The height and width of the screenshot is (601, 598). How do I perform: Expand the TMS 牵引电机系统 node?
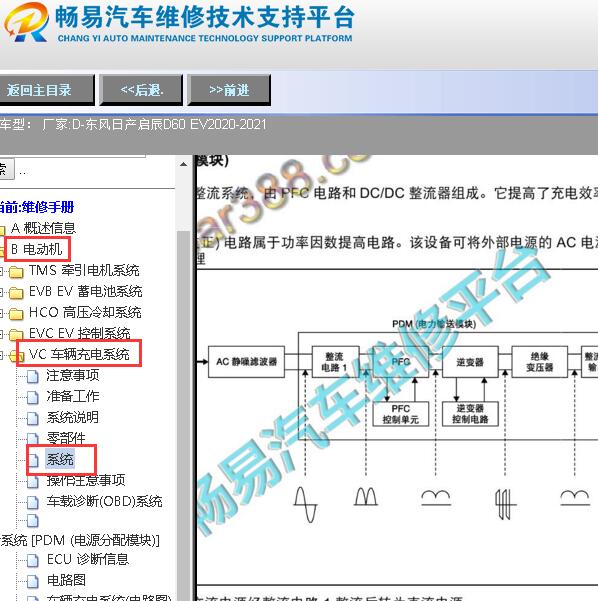(2, 272)
